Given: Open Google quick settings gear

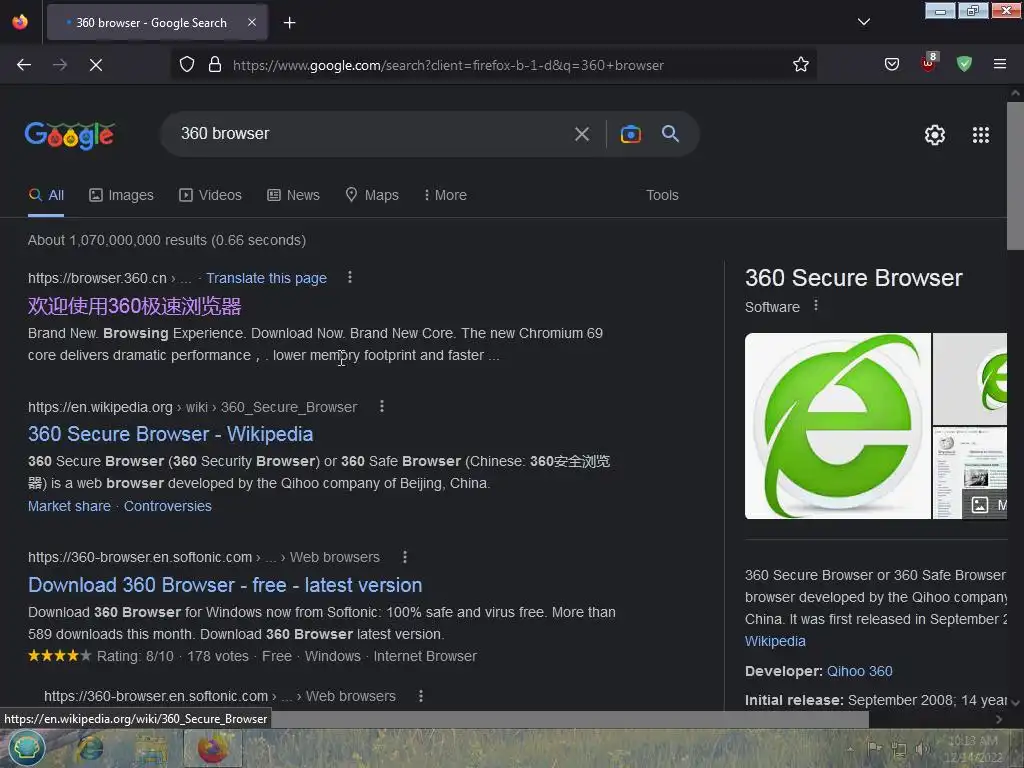Looking at the screenshot, I should (935, 135).
